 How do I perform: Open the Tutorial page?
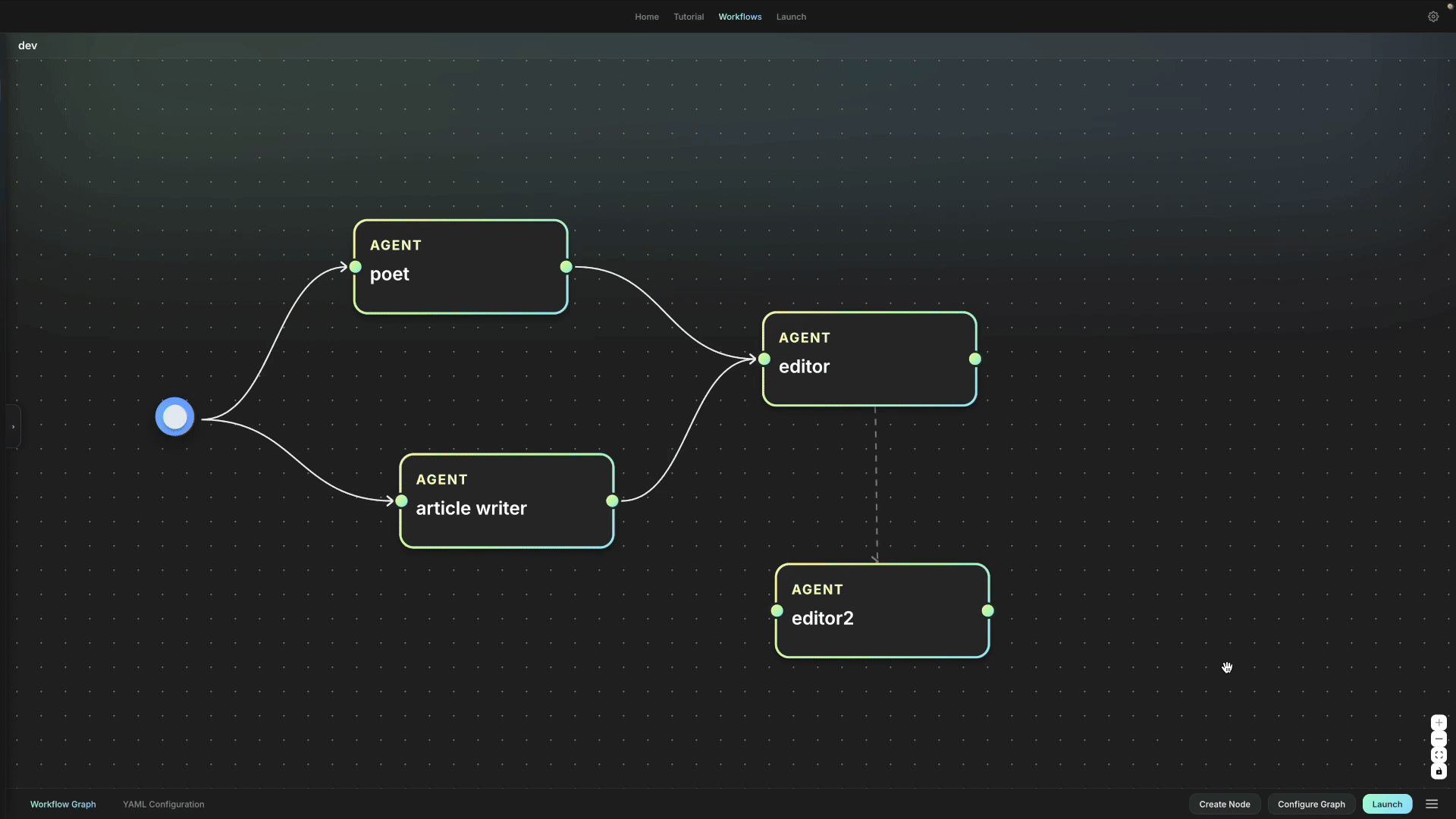689,17
